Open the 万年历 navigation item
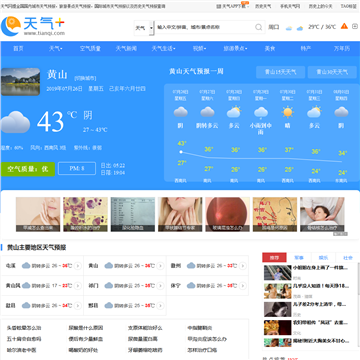Screen dimensions: 360x360 (342, 49)
